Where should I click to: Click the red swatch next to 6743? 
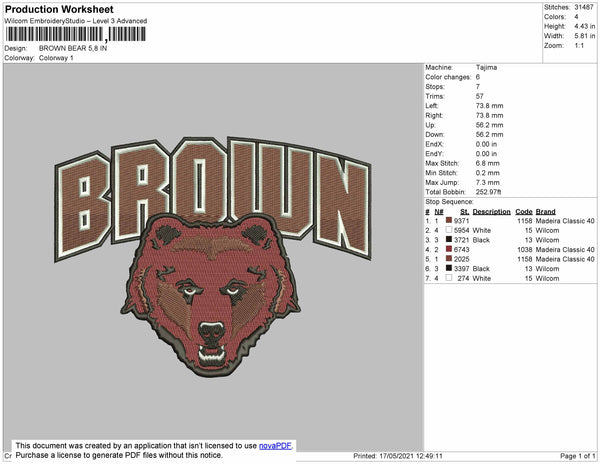coord(449,249)
